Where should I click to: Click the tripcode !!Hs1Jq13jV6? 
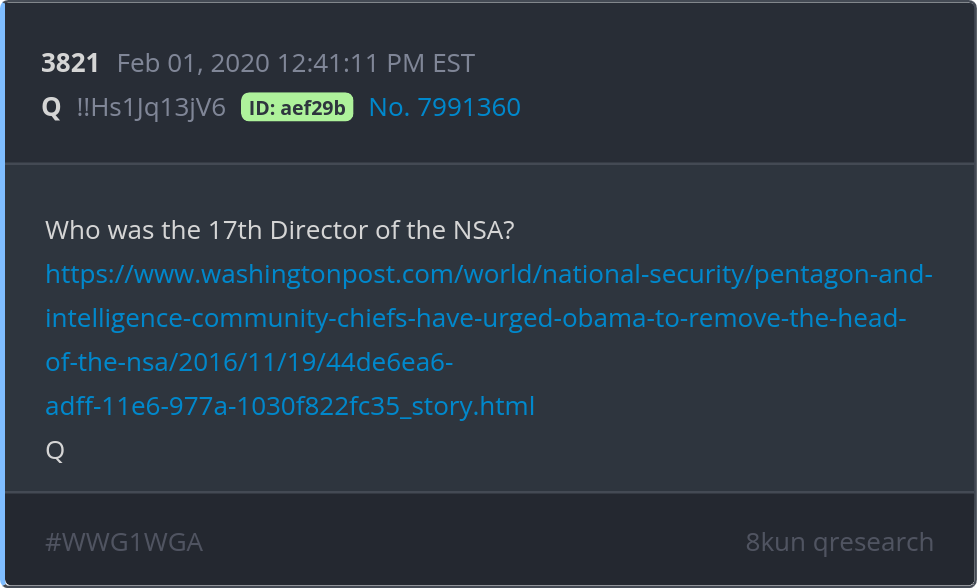pyautogui.click(x=151, y=108)
